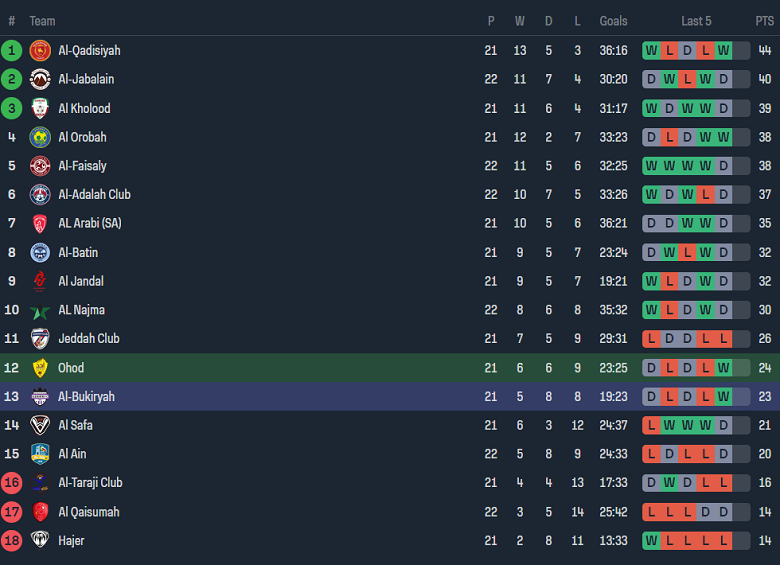The height and width of the screenshot is (565, 780).
Task: Click the Ohod yellow shield icon
Action: click(40, 368)
